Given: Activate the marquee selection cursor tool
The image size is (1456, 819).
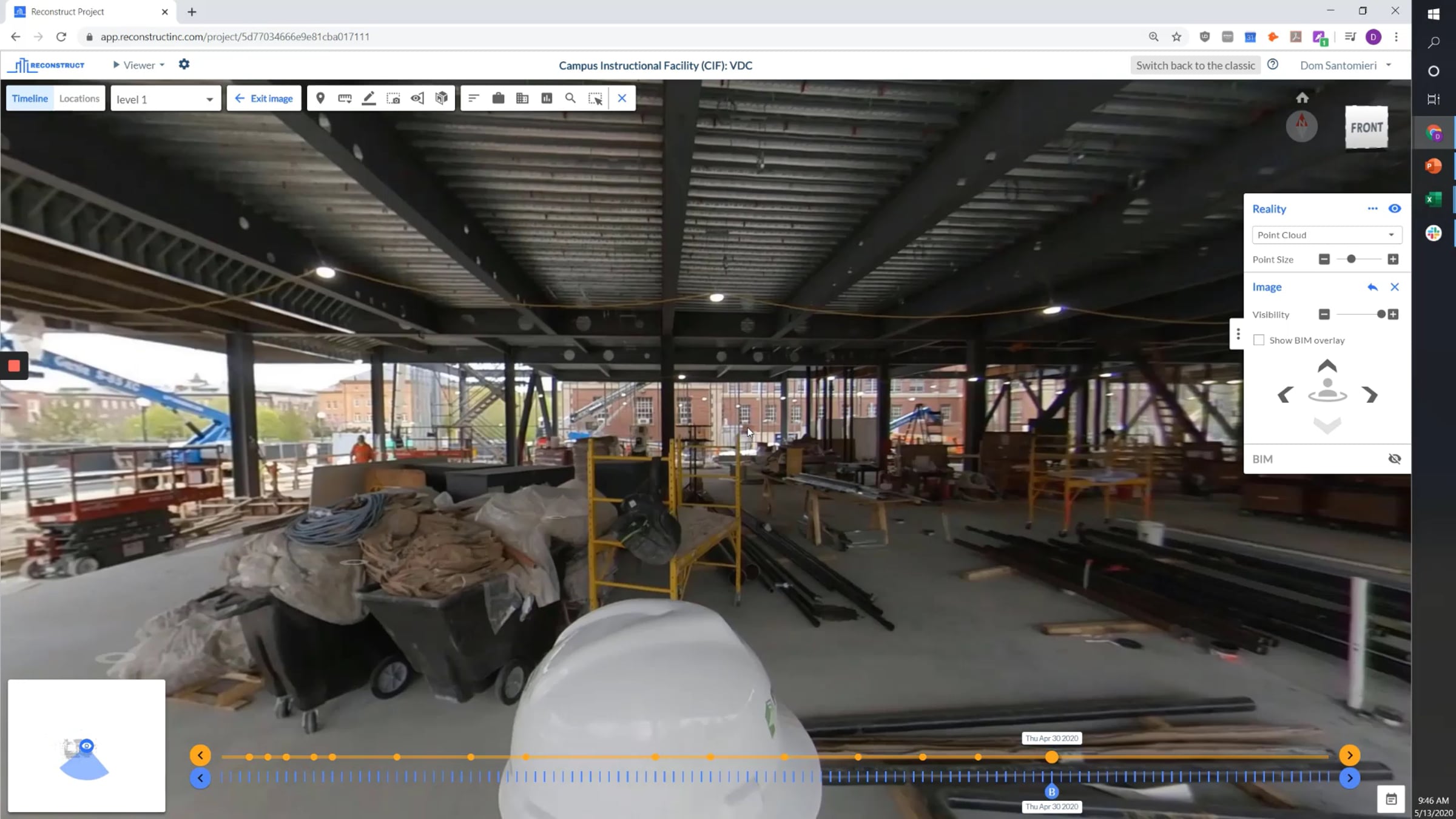Looking at the screenshot, I should tap(595, 98).
